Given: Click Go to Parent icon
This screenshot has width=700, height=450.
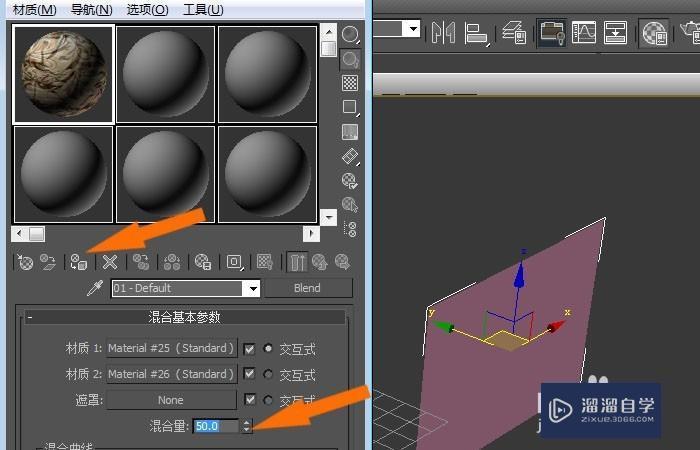Looking at the screenshot, I should tap(320, 262).
